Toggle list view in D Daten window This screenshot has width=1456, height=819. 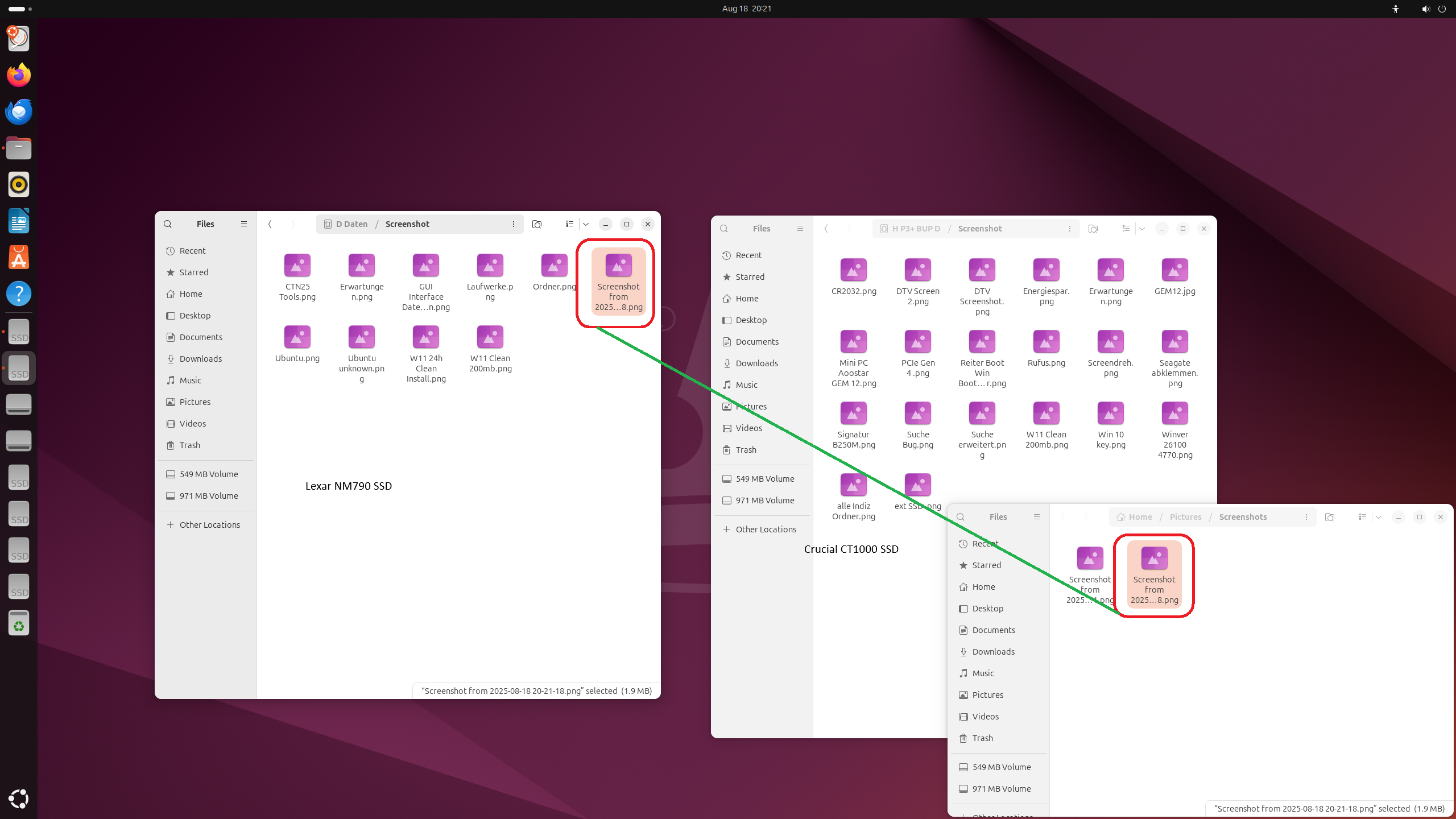569,224
